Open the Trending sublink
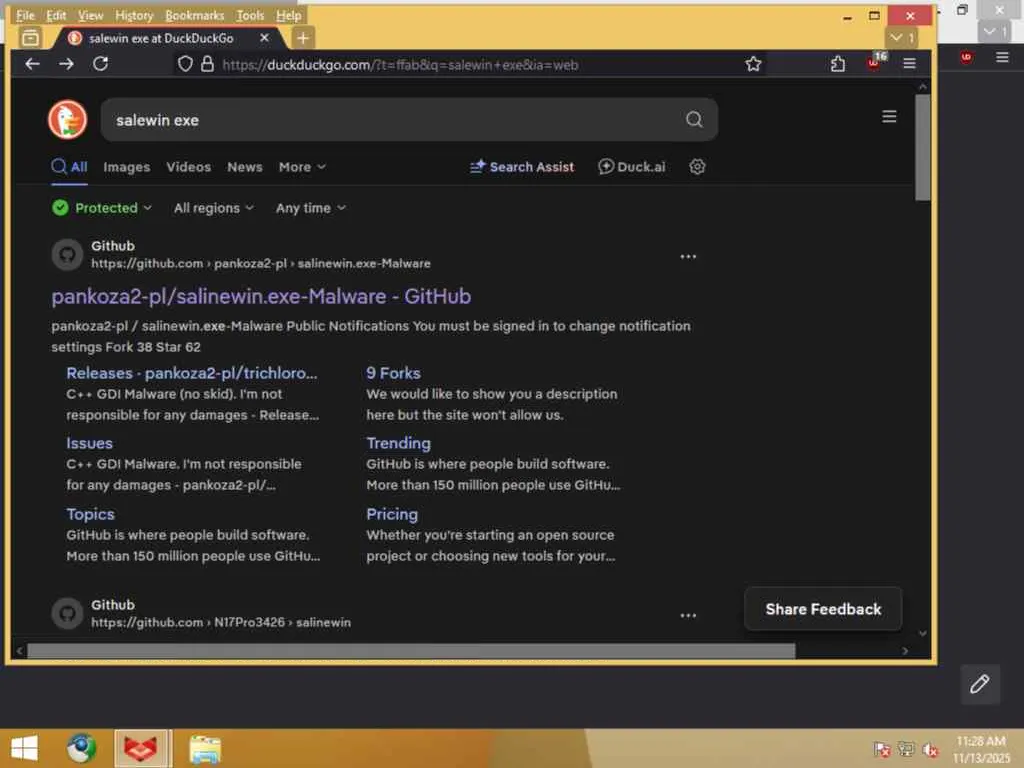Viewport: 1024px width, 768px height. (x=398, y=443)
